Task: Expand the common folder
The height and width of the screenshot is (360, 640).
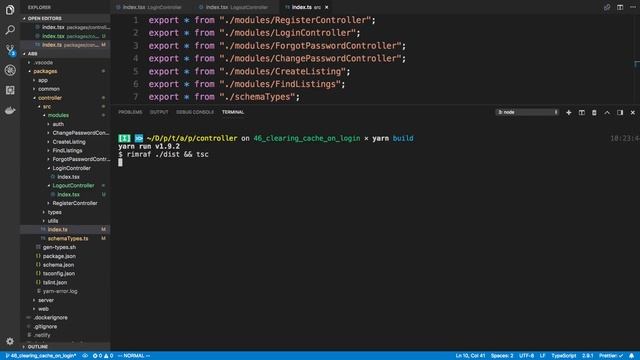Action: click(49, 89)
